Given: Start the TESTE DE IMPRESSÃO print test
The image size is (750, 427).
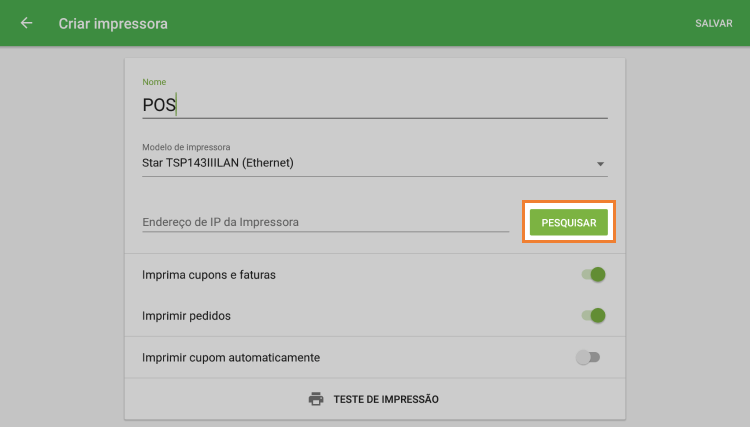Looking at the screenshot, I should [x=386, y=399].
